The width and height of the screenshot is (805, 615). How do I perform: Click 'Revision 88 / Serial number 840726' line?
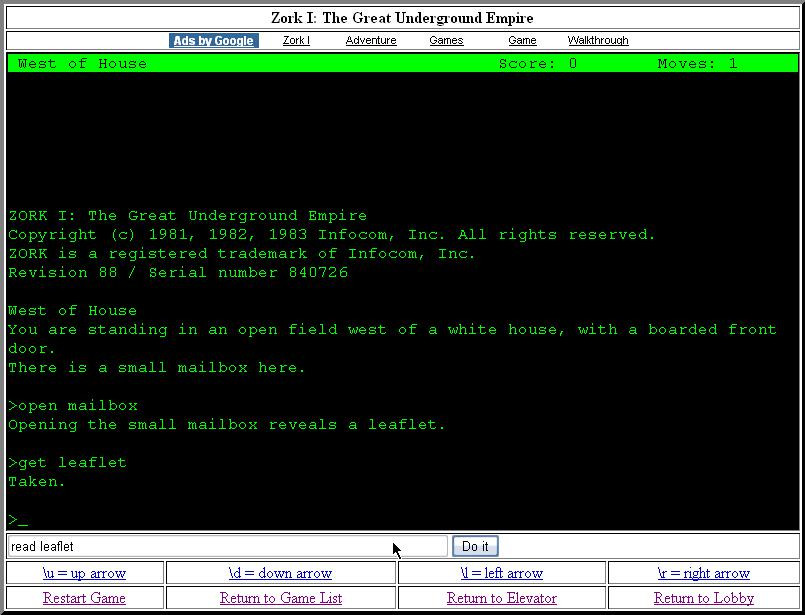[178, 273]
